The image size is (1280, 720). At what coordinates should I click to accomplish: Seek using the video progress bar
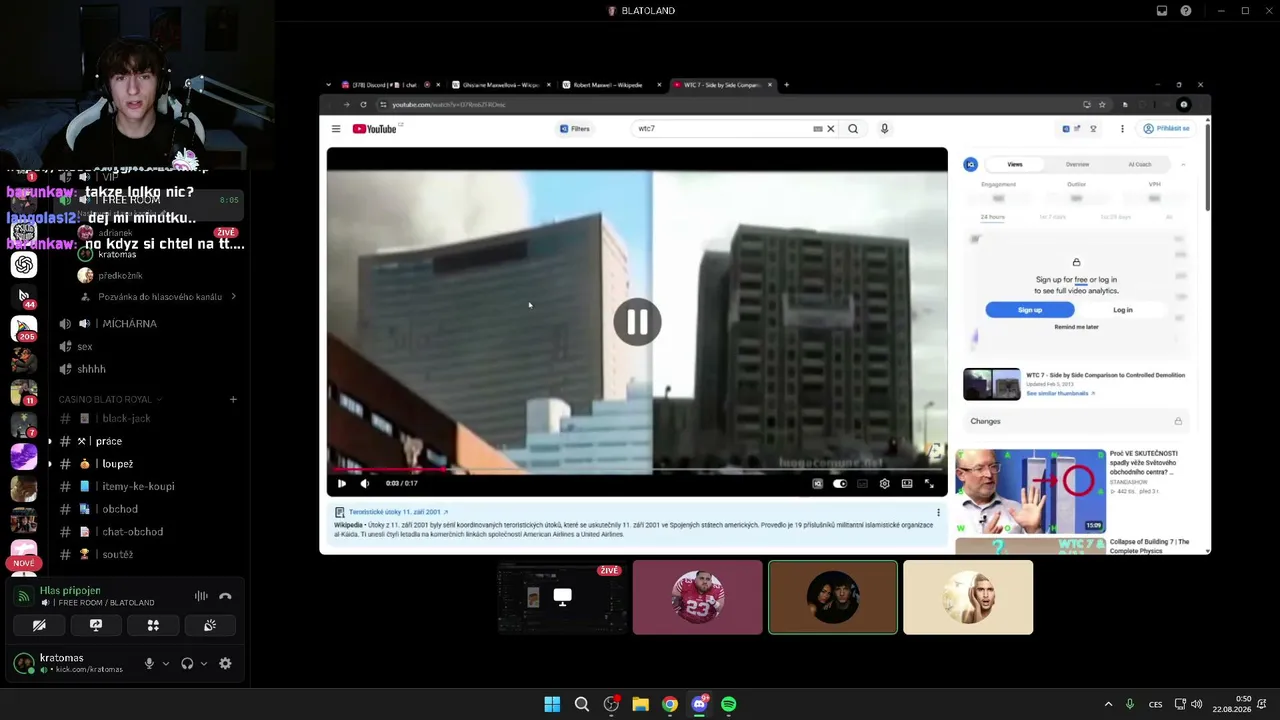637,469
